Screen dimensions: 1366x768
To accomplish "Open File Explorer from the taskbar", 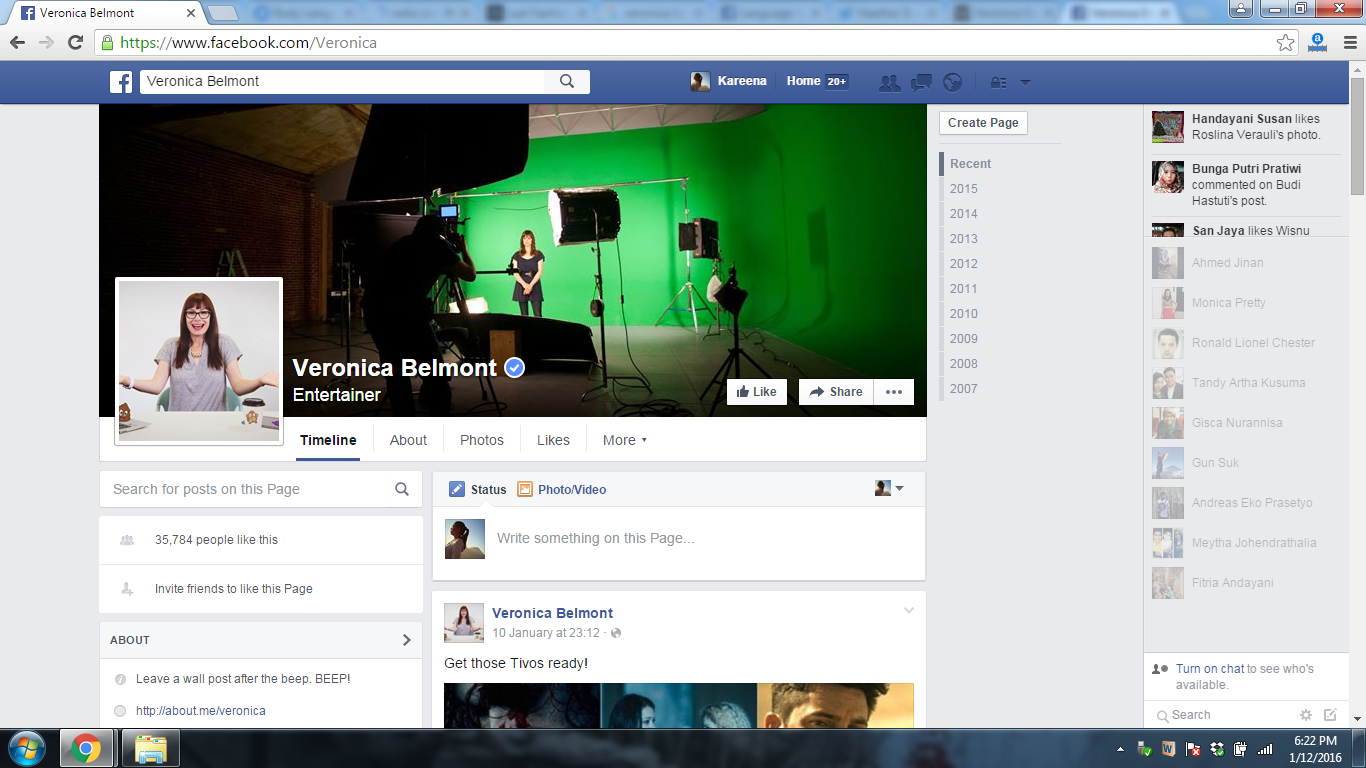I will pos(151,748).
